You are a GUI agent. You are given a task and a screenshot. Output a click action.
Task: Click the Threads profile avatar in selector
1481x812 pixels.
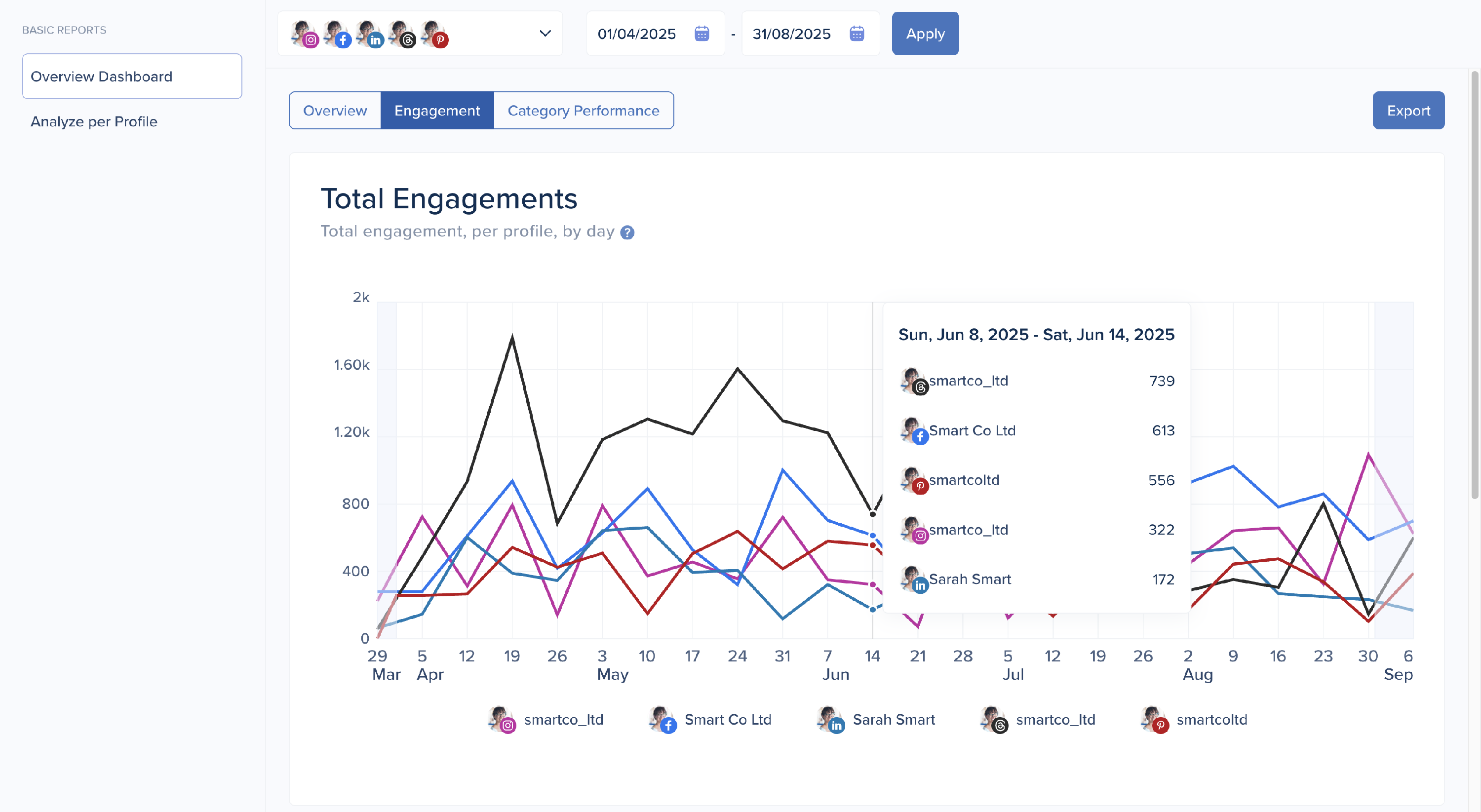(x=401, y=34)
